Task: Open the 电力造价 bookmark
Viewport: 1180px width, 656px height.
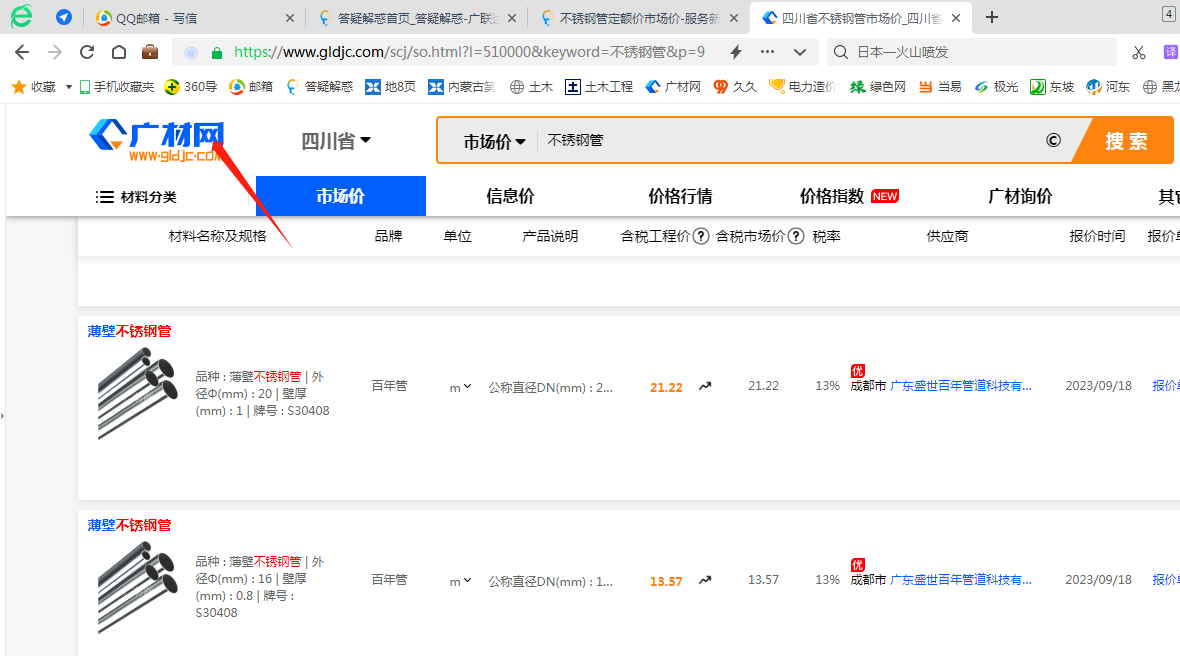Action: click(802, 87)
